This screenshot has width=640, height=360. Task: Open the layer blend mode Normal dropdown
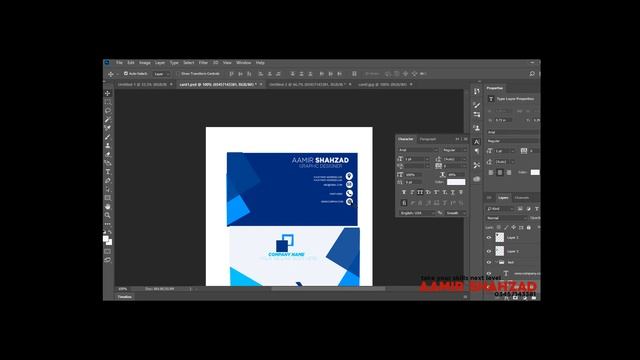[507, 218]
